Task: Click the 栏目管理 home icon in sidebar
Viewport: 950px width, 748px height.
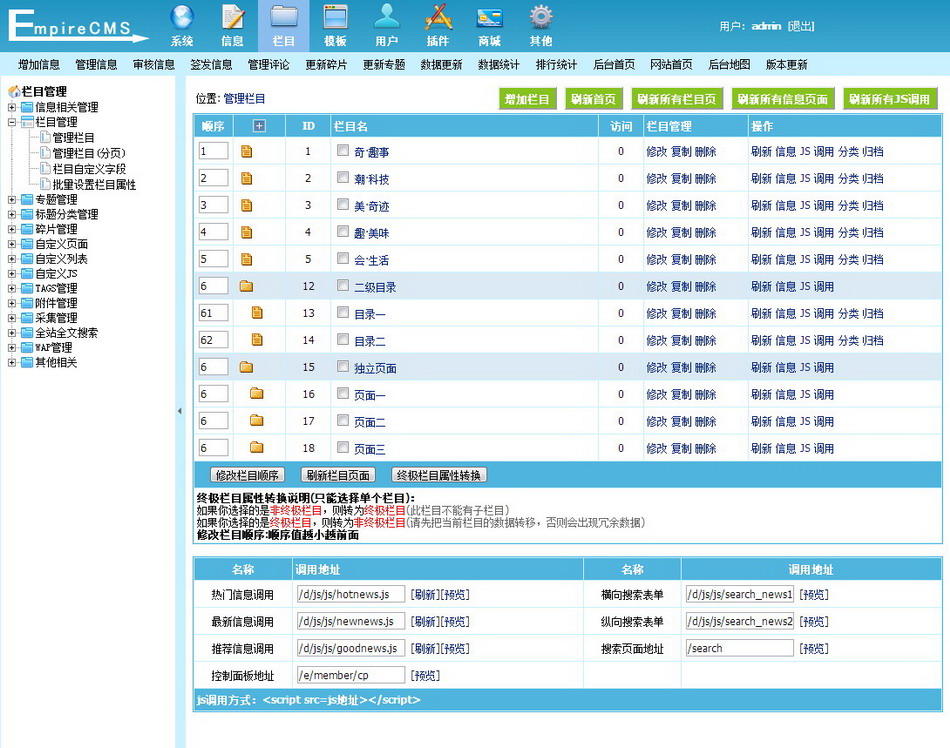Action: pos(14,91)
